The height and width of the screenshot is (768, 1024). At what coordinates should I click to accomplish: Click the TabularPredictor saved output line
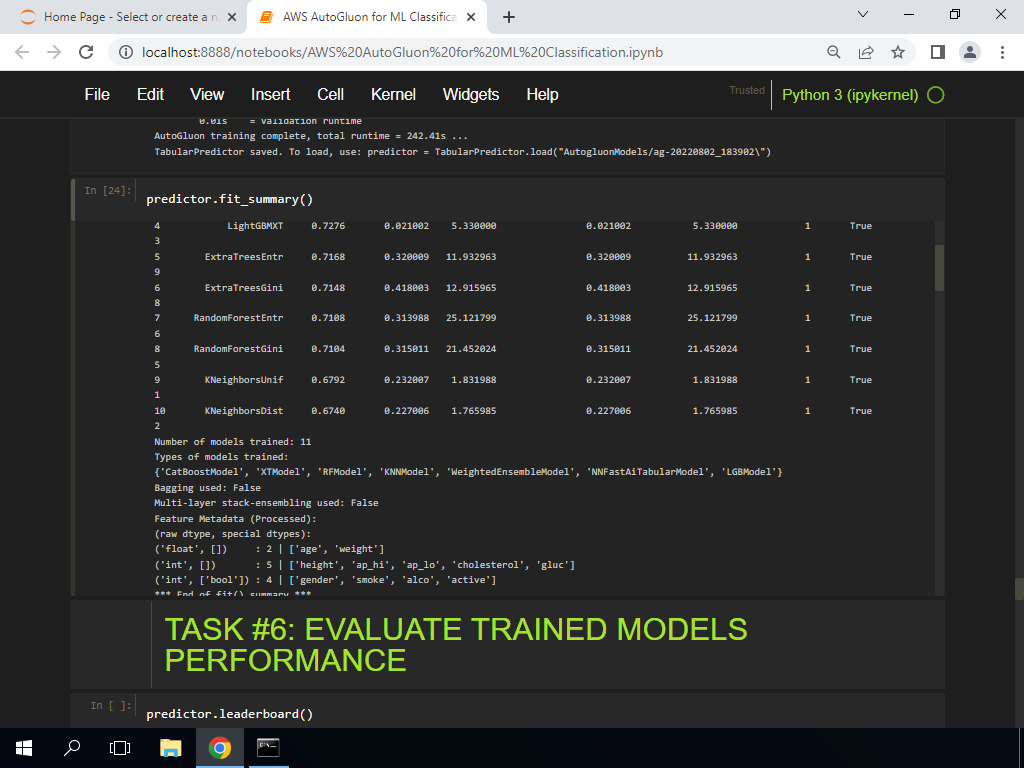pyautogui.click(x=462, y=152)
